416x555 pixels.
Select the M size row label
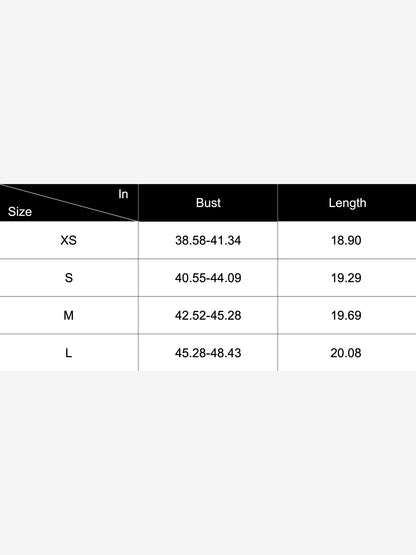click(68, 315)
